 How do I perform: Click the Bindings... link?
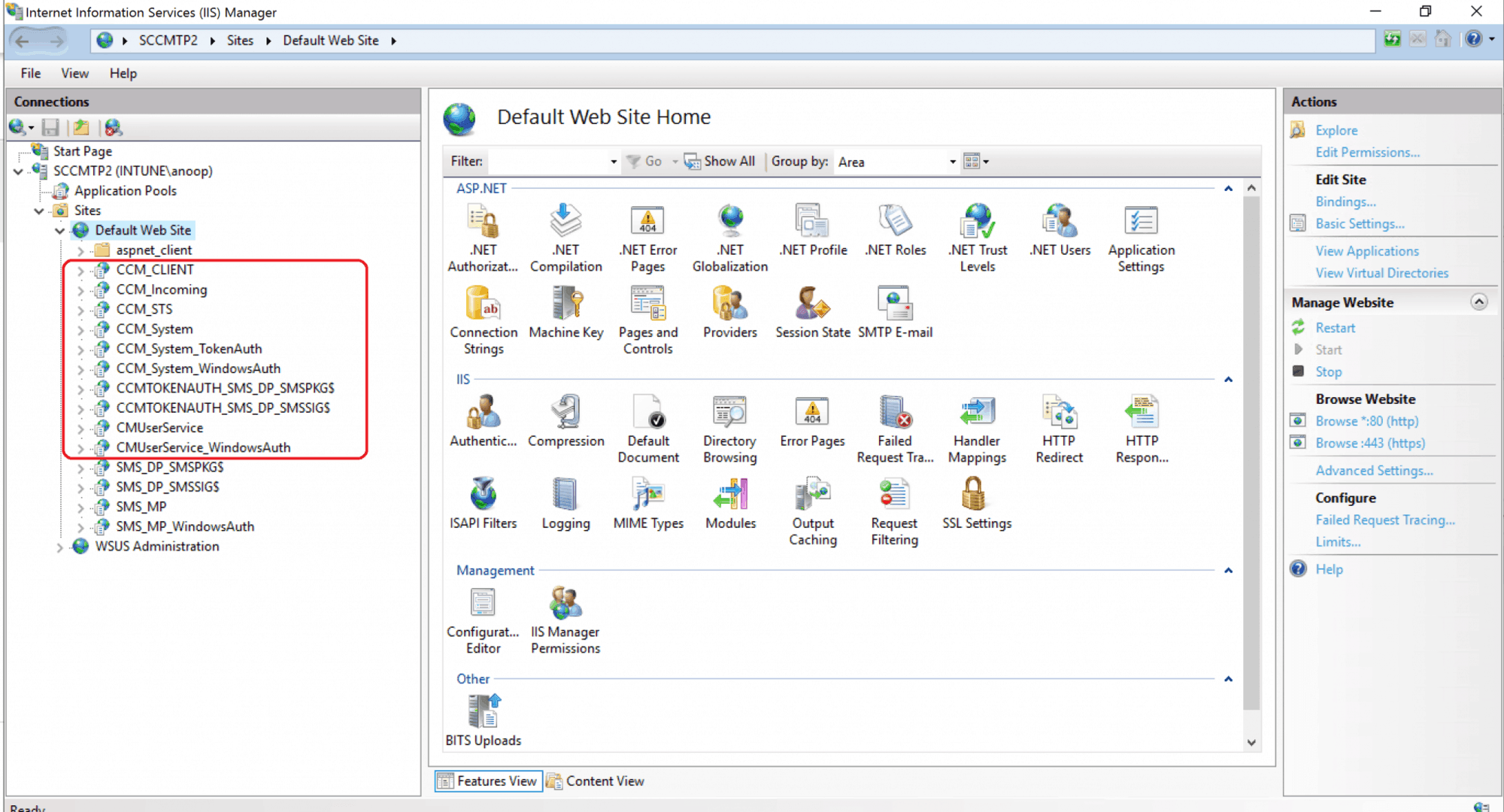click(1345, 201)
